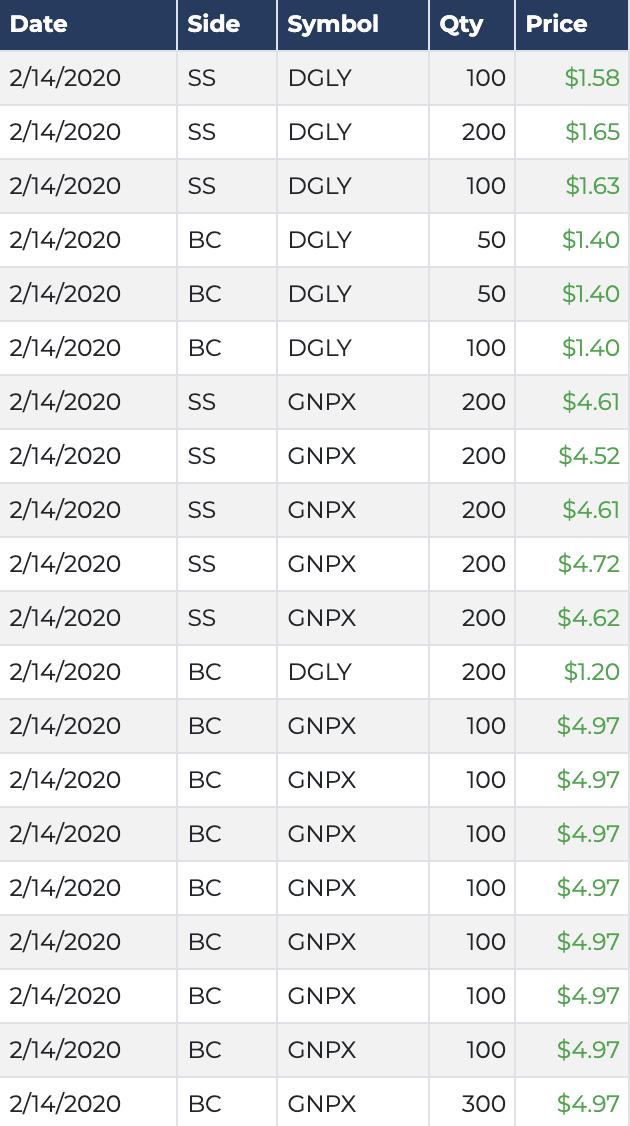Select the $4.52 price cell
This screenshot has width=630, height=1126.
click(x=589, y=456)
